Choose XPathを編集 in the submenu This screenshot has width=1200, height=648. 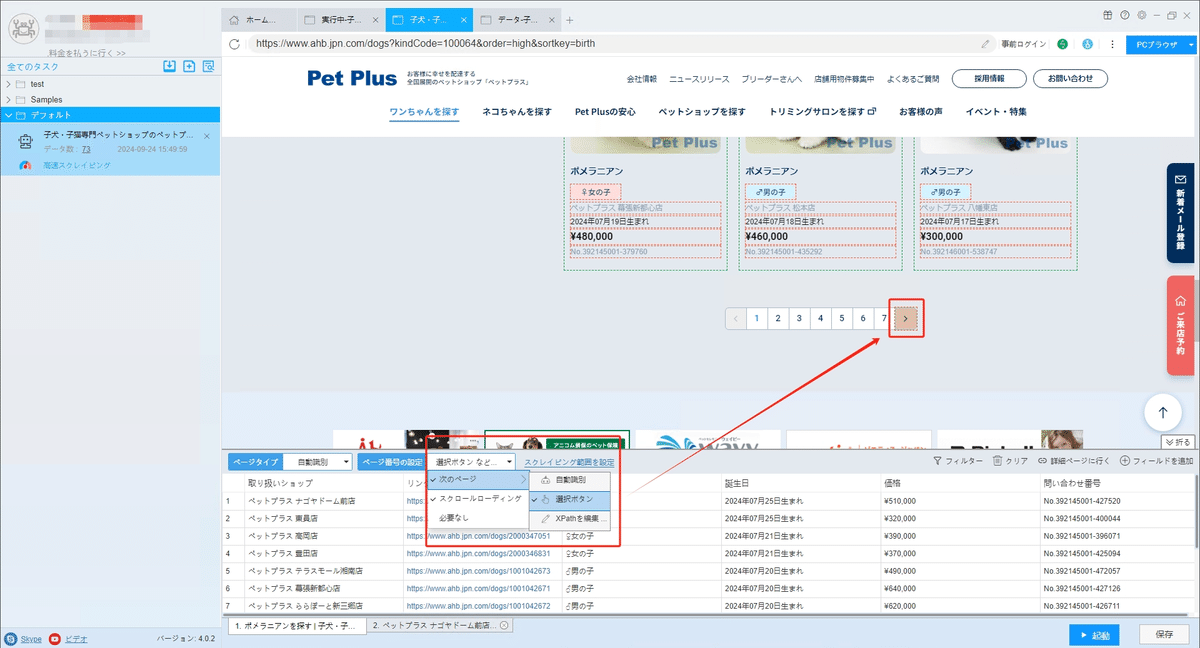coord(569,518)
